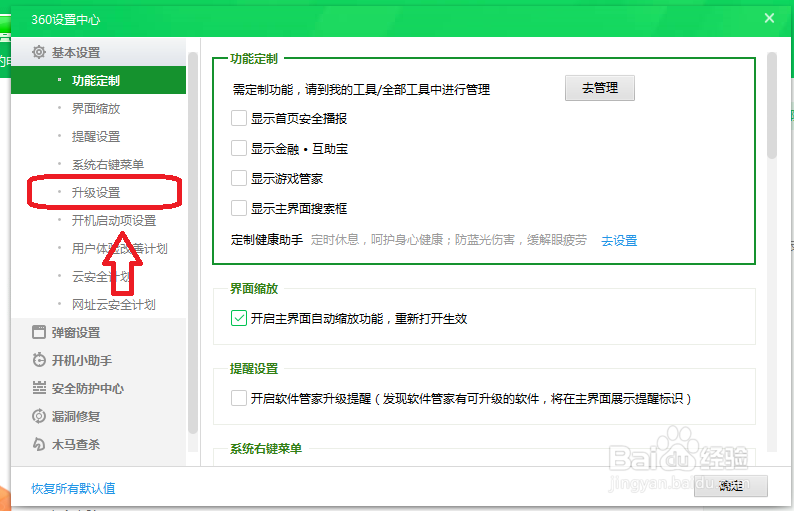Expand the 漏洞修复 section
The width and height of the screenshot is (794, 511).
(x=98, y=416)
